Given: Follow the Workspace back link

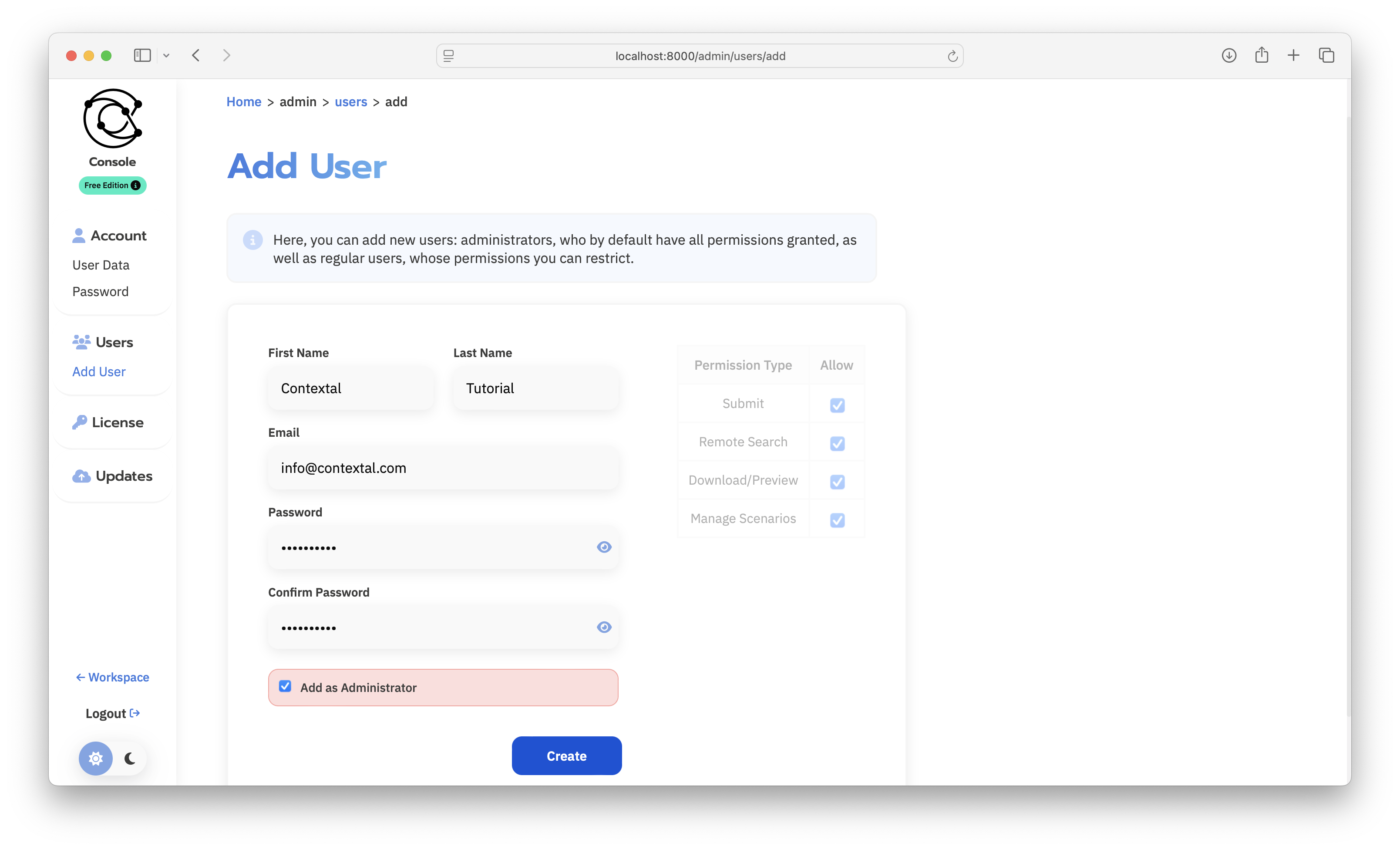Looking at the screenshot, I should pos(112,677).
